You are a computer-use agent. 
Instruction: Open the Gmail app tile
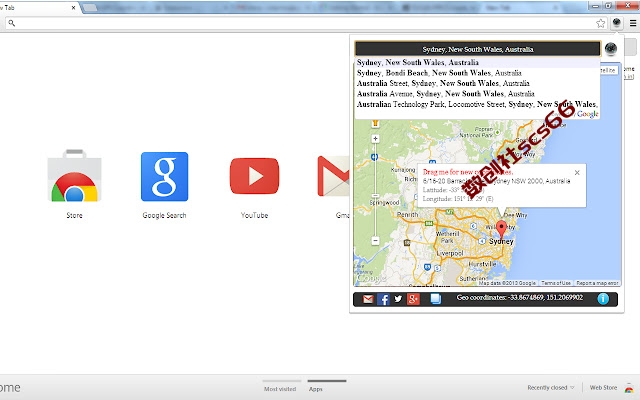click(333, 176)
